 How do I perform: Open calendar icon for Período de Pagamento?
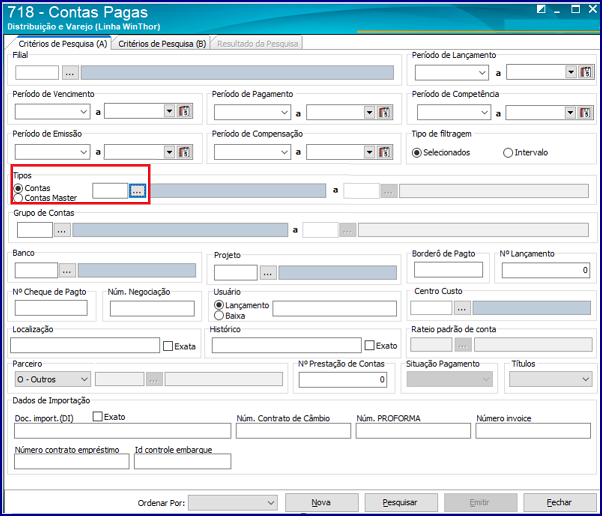(384, 112)
